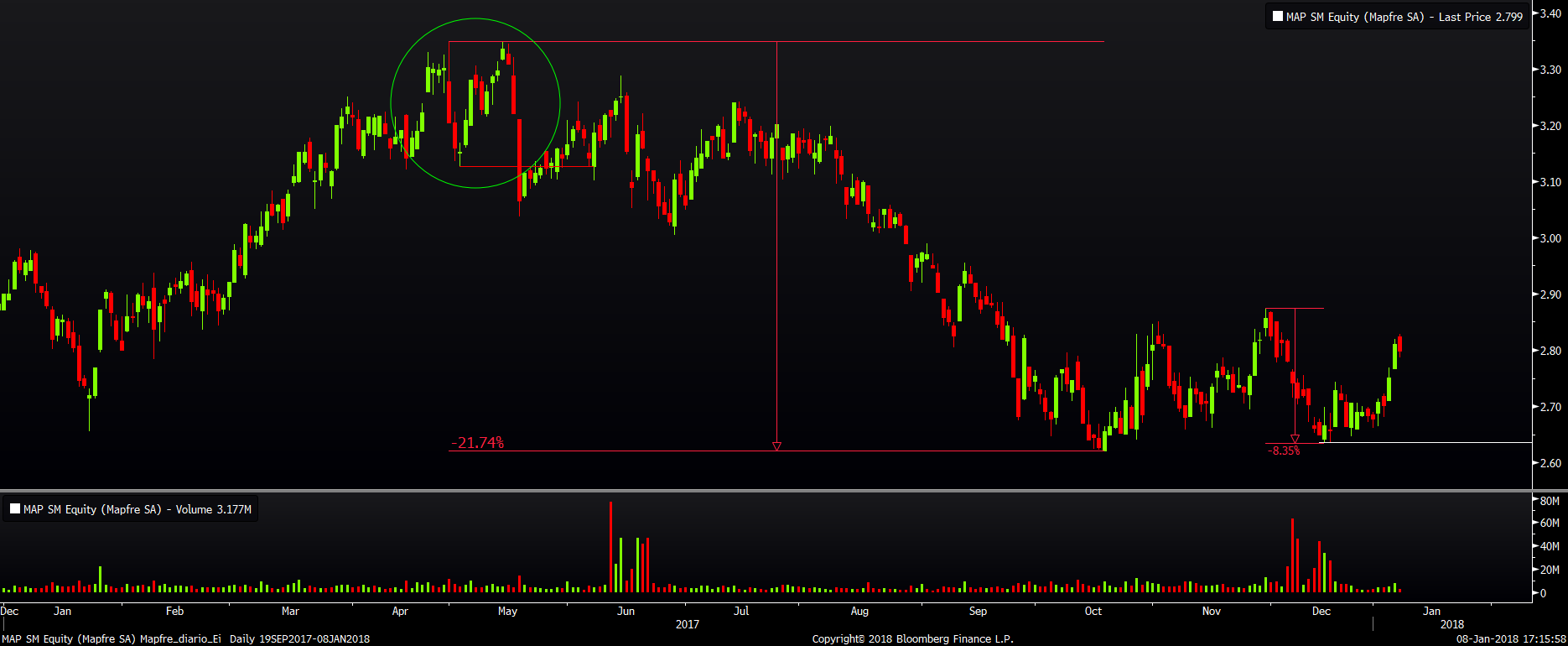The image size is (1568, 646).
Task: Click the 20M volume axis label
Action: [x=1550, y=570]
